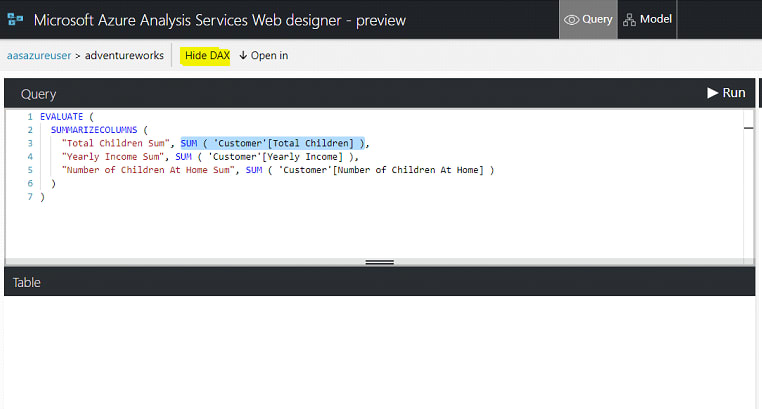Click the "Total Children Sum" string
The width and height of the screenshot is (762, 409).
pyautogui.click(x=116, y=143)
